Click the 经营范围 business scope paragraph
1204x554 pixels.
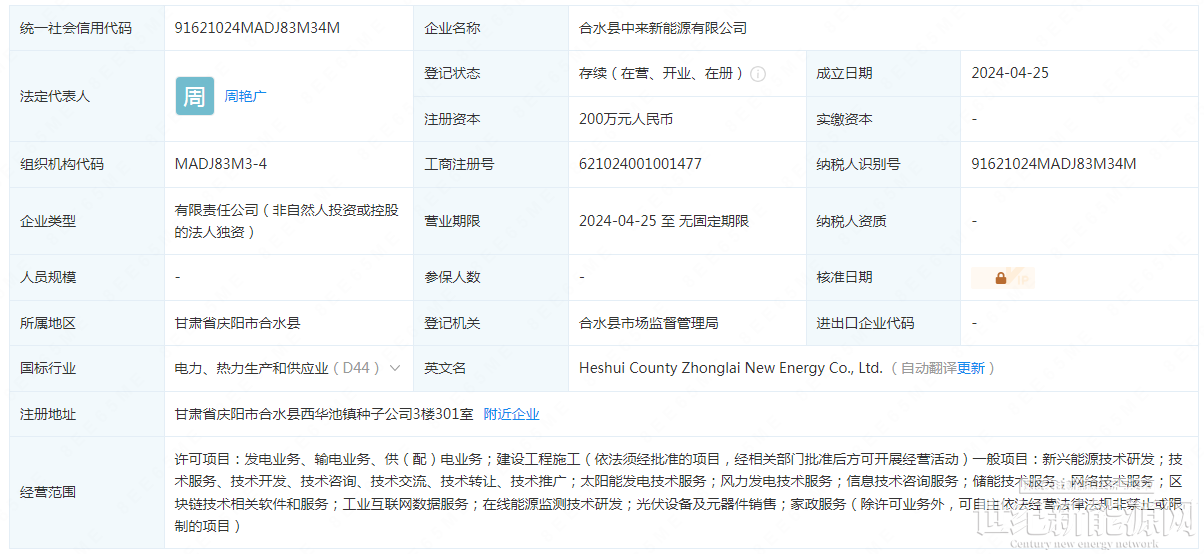coord(679,492)
